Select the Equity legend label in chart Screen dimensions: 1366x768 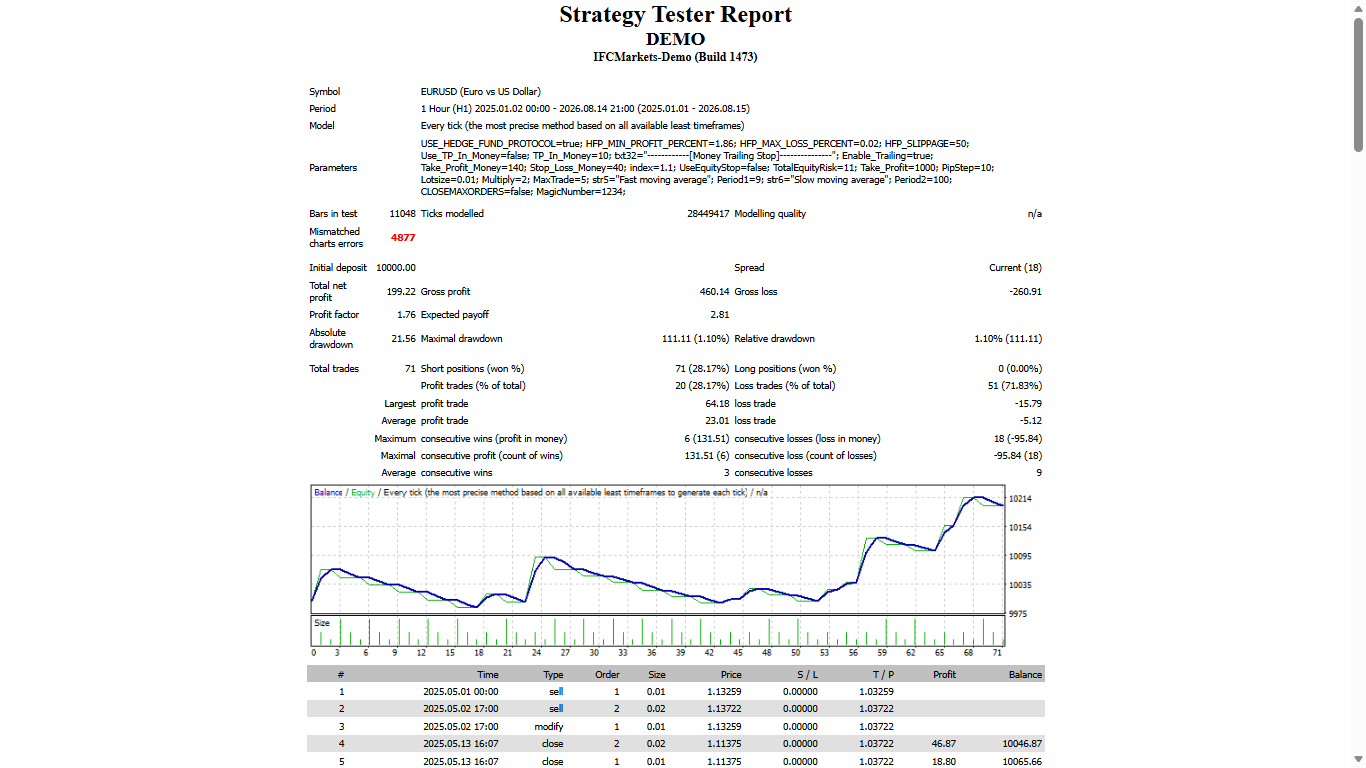pyautogui.click(x=362, y=493)
